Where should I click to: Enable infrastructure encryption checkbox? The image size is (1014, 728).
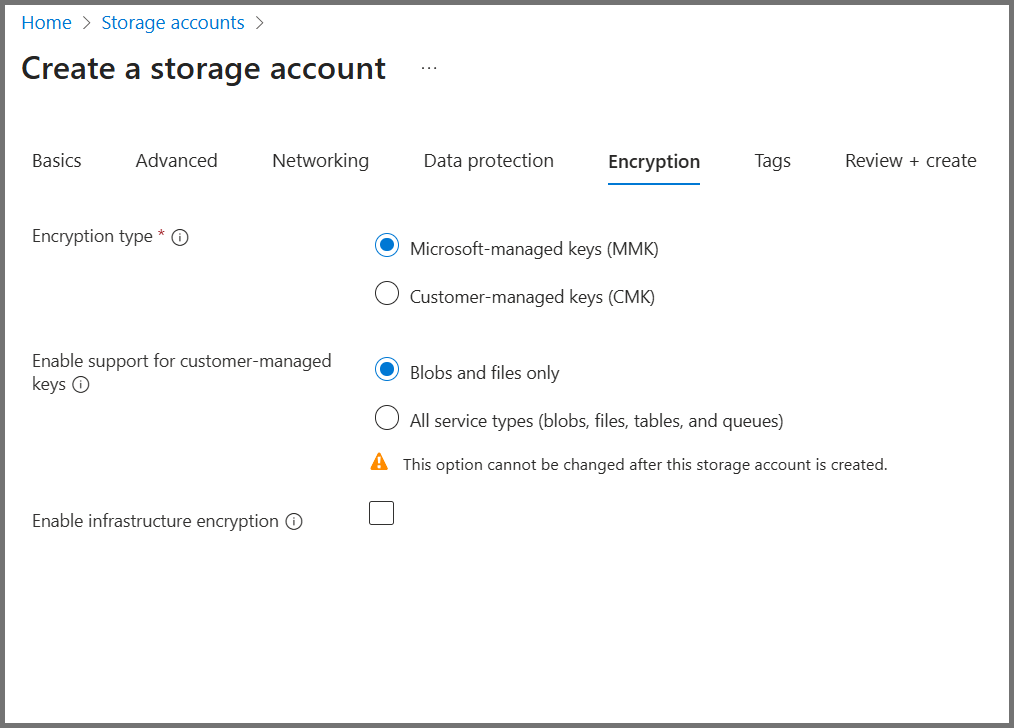click(381, 514)
